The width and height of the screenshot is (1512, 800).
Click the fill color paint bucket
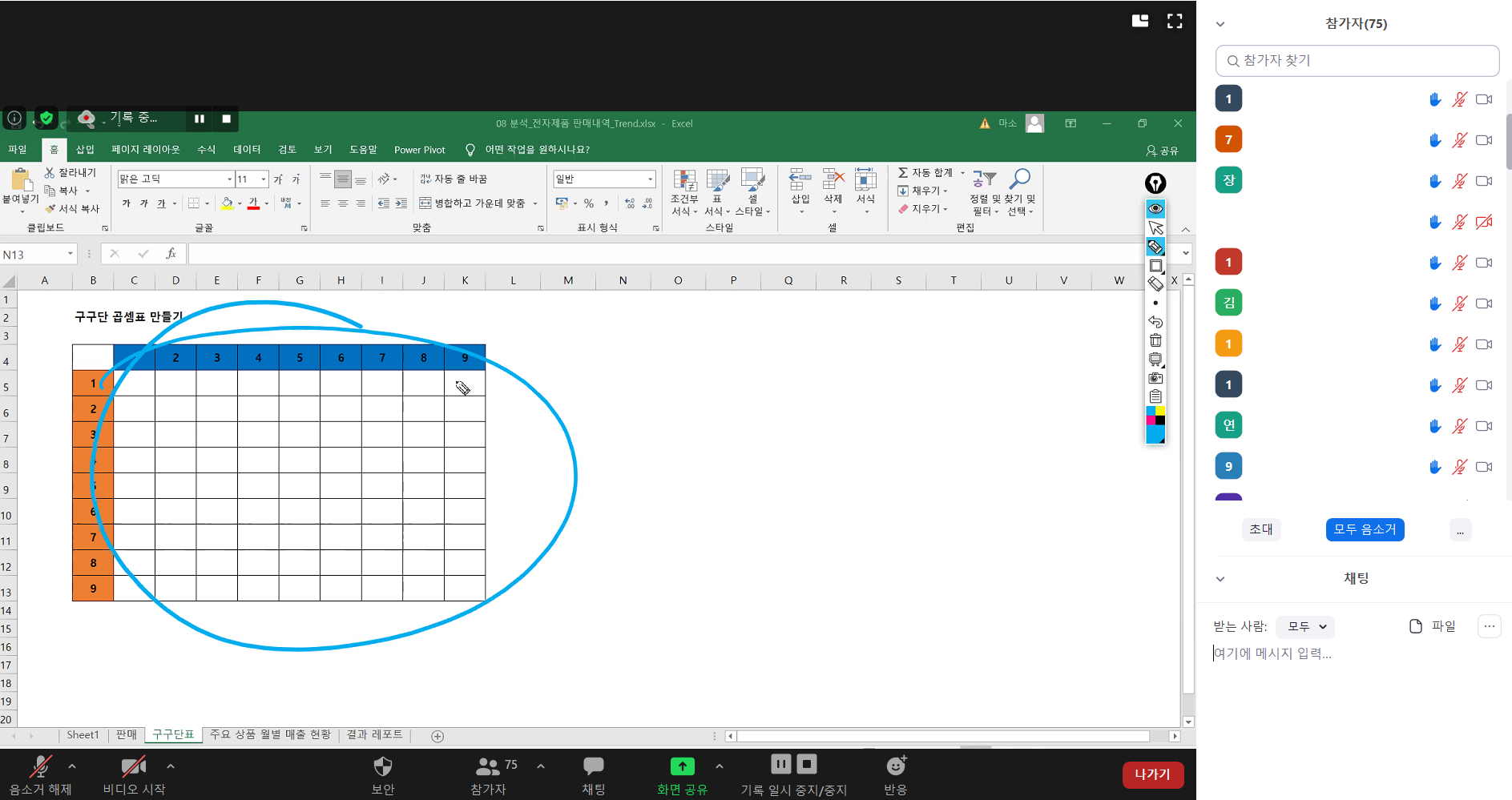pyautogui.click(x=228, y=203)
